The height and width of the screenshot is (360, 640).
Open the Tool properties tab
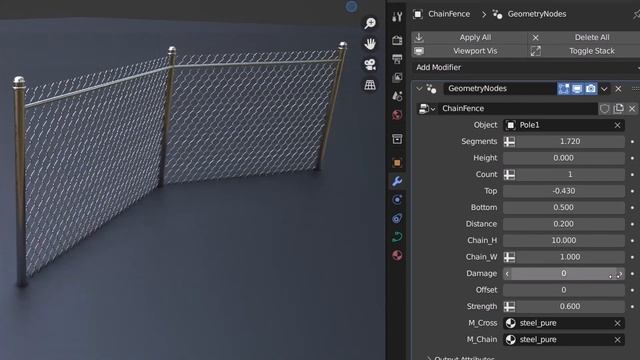click(x=397, y=16)
